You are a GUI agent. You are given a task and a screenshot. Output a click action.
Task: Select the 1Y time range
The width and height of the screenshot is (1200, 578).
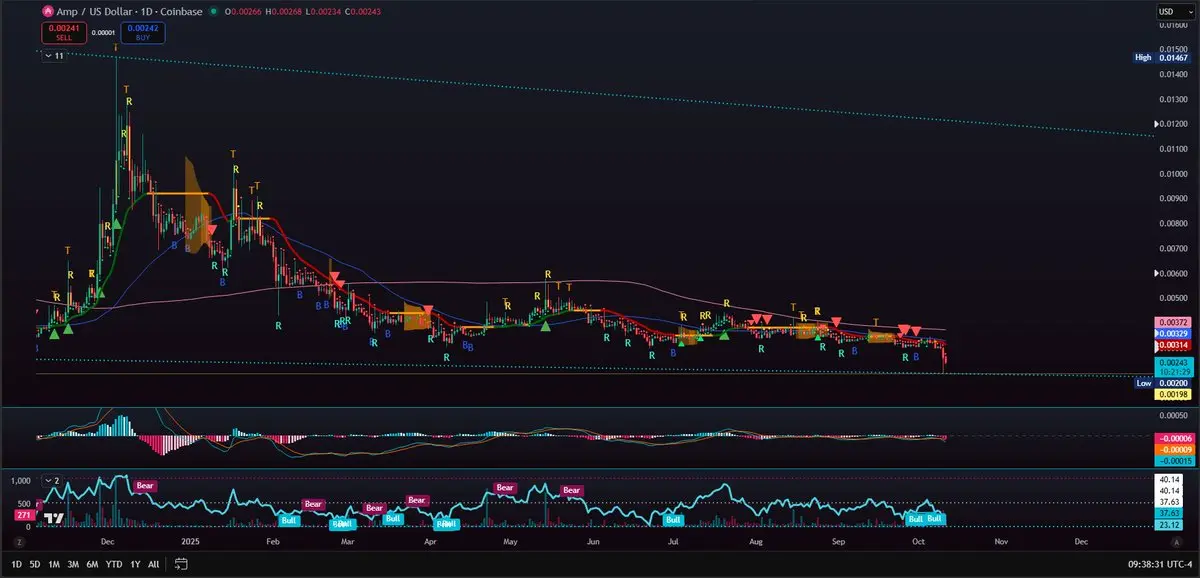(x=134, y=564)
